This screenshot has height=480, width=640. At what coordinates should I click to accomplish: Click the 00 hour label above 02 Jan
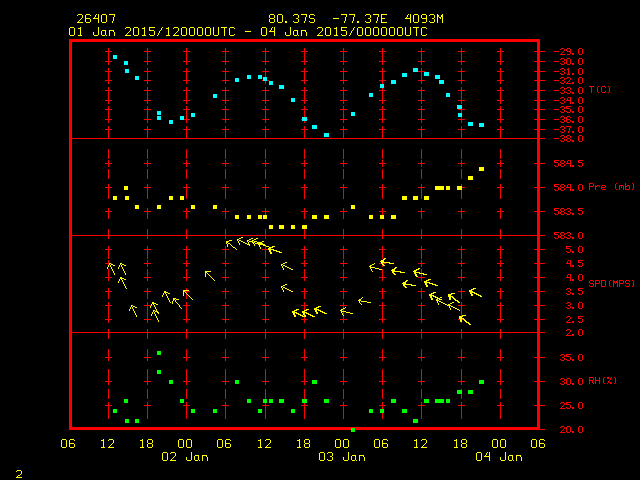[x=185, y=444]
